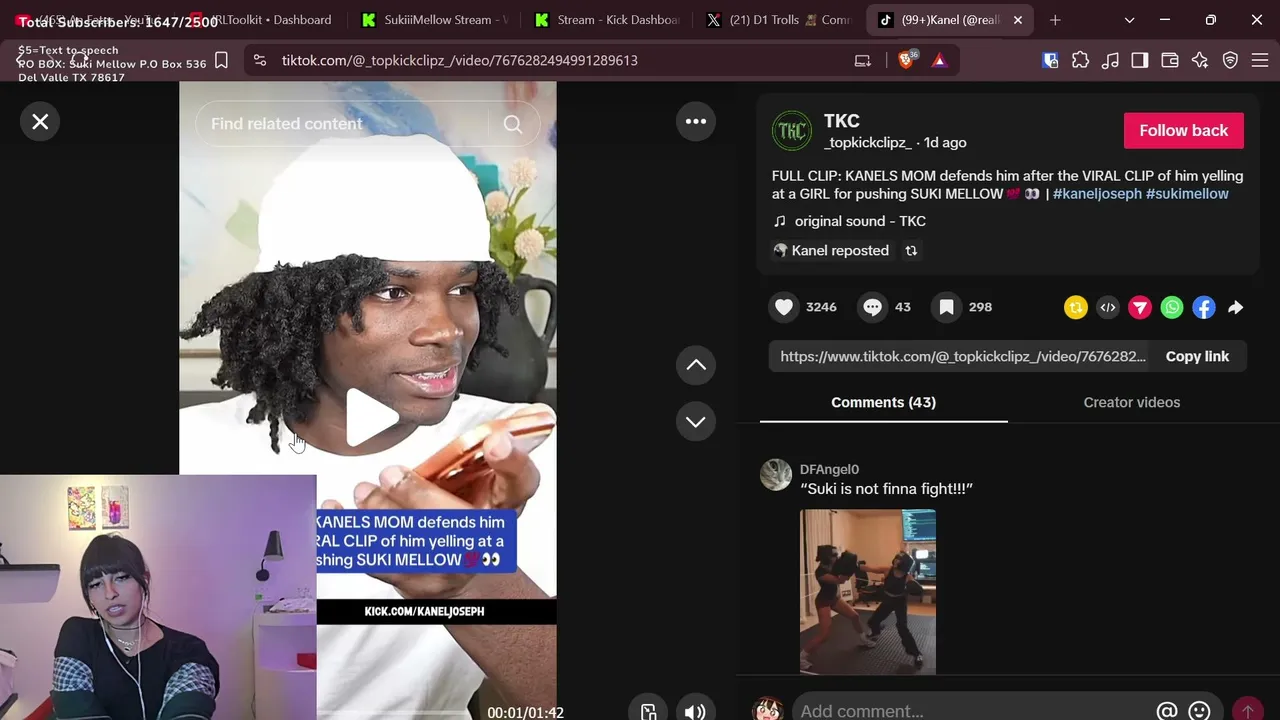Open the browser main hamburger menu
1280x720 pixels.
coord(1260,60)
